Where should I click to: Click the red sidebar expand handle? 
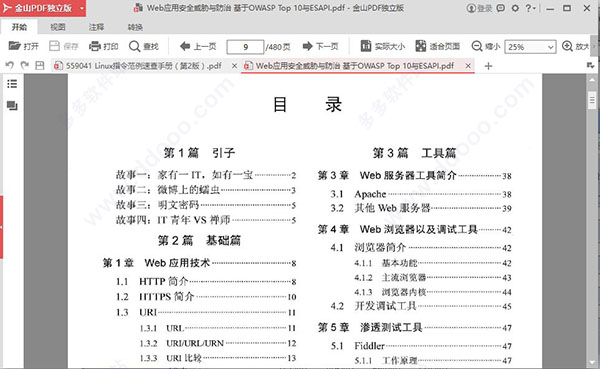pyautogui.click(x=2, y=227)
